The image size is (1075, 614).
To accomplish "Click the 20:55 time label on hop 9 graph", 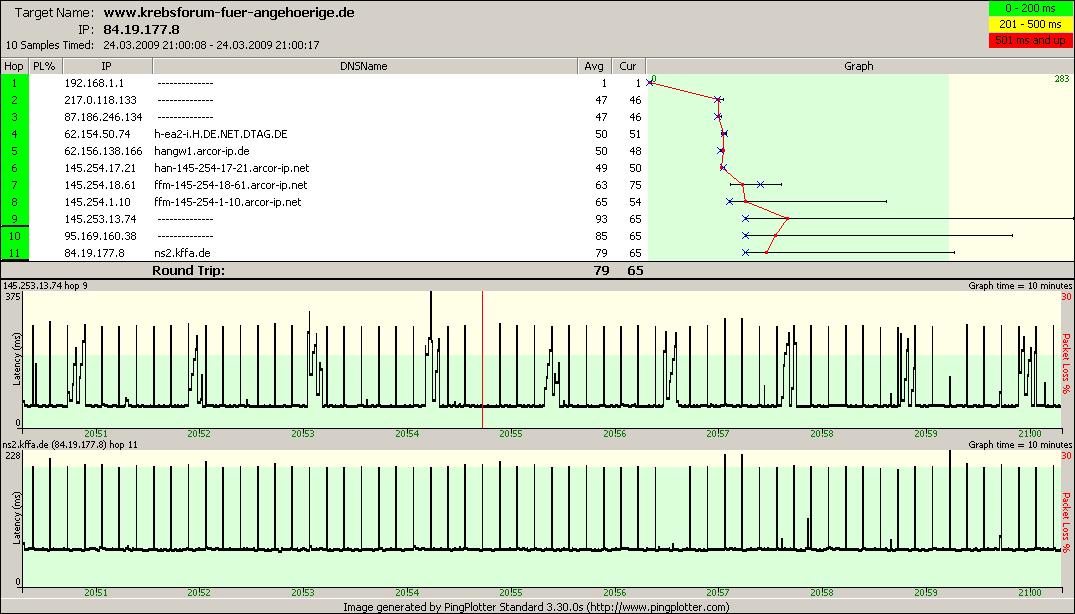I will [510, 433].
